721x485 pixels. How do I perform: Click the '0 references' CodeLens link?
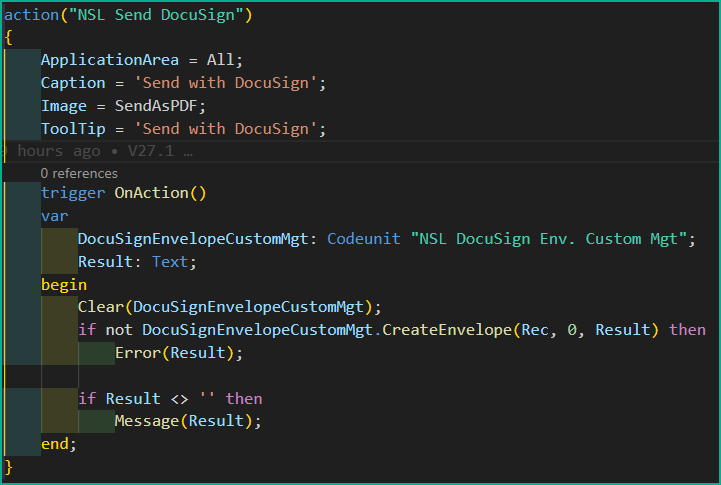79,173
